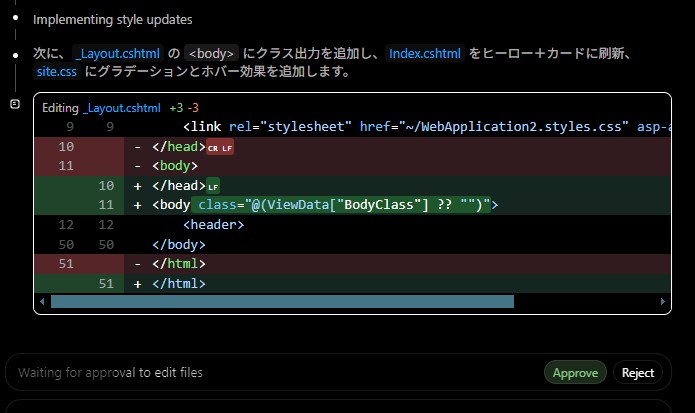The height and width of the screenshot is (413, 695).
Task: Click the +3 additions count in diff header
Action: 176,107
